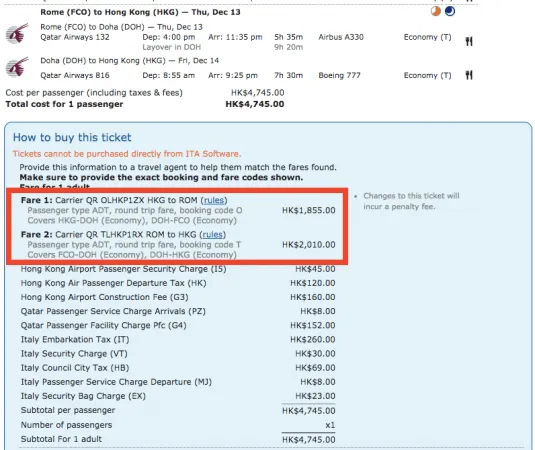Click 'Layover in DOH' text

point(172,47)
